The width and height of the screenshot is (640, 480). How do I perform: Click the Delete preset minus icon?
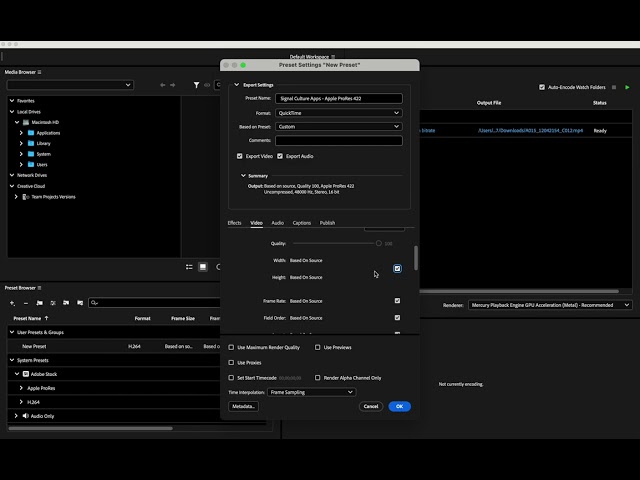point(26,303)
